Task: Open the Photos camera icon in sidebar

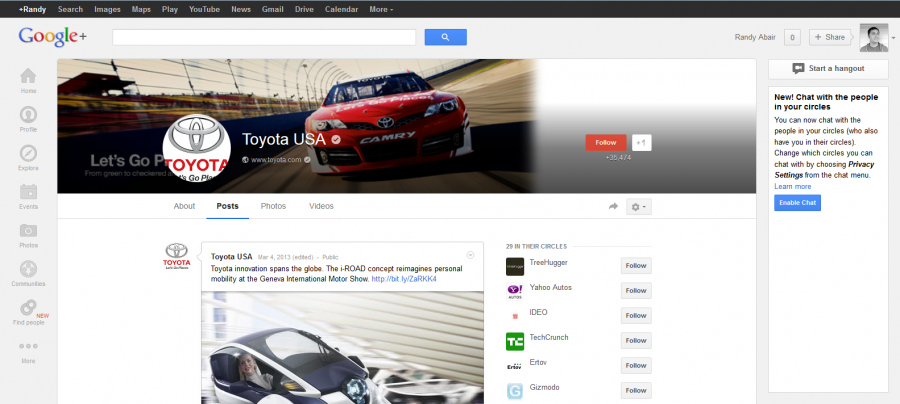Action: pyautogui.click(x=28, y=231)
